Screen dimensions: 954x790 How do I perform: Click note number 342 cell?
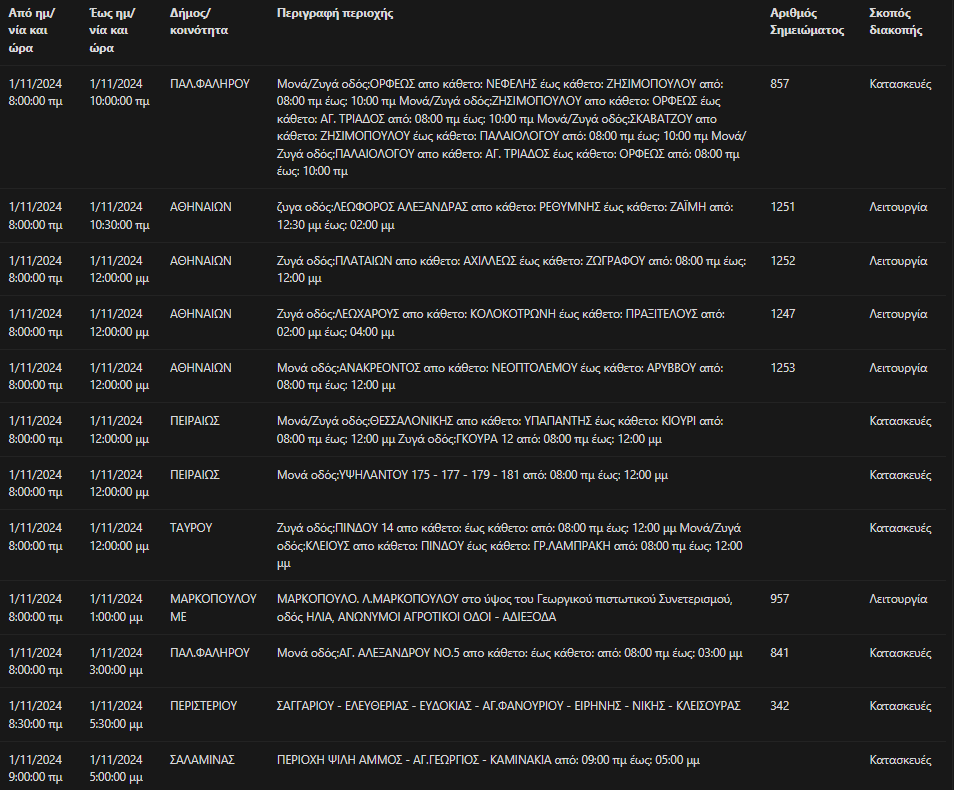tap(780, 706)
